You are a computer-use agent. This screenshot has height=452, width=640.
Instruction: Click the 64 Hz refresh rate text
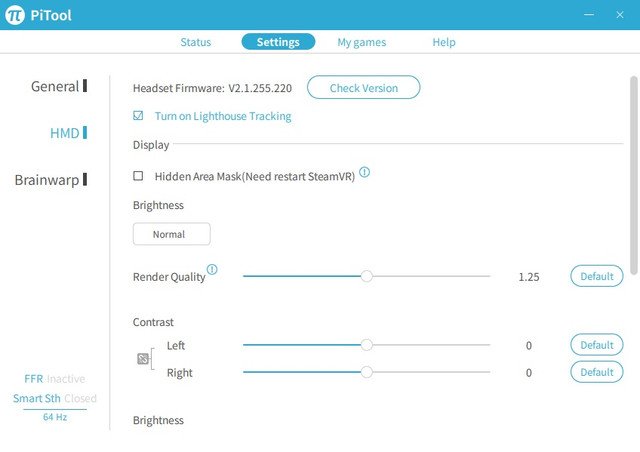(55, 417)
